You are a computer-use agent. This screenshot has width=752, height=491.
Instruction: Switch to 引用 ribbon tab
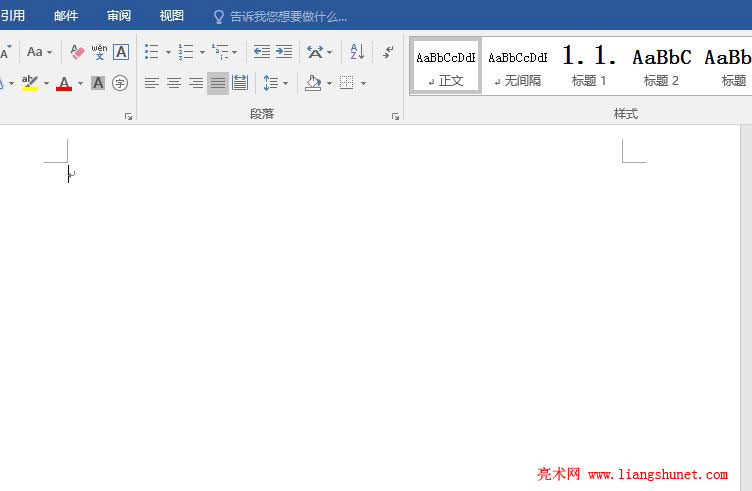(12, 16)
